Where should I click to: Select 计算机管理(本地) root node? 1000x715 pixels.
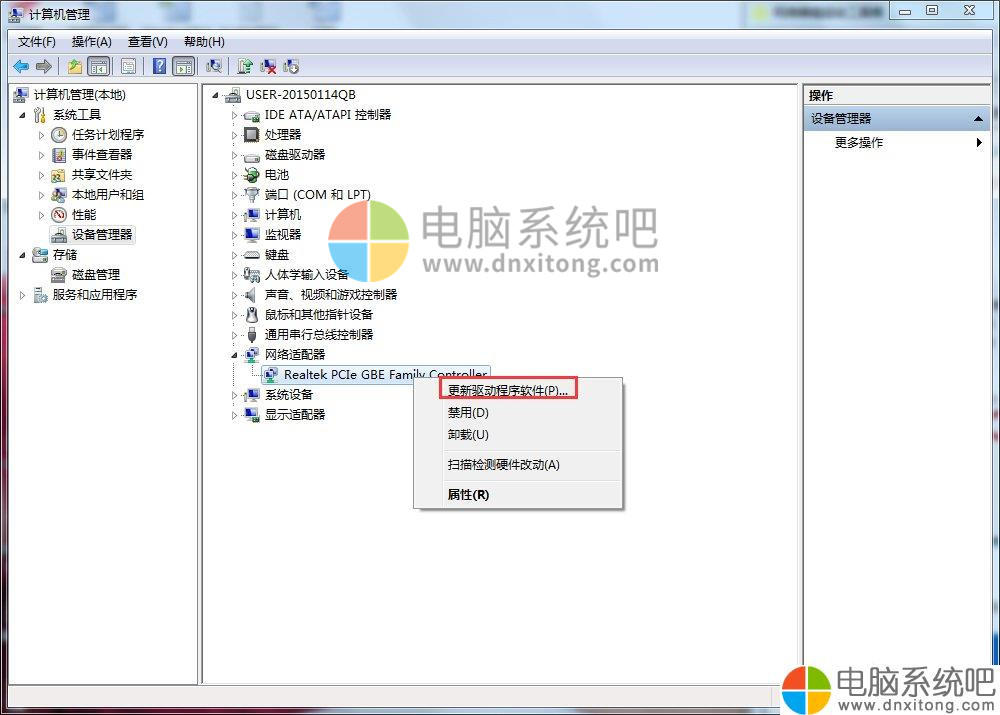coord(80,95)
